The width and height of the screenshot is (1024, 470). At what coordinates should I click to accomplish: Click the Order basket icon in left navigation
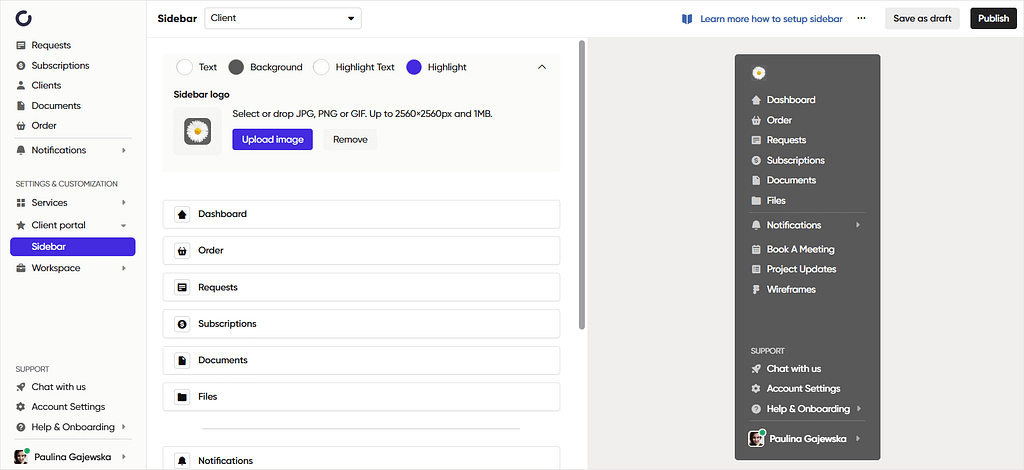21,126
